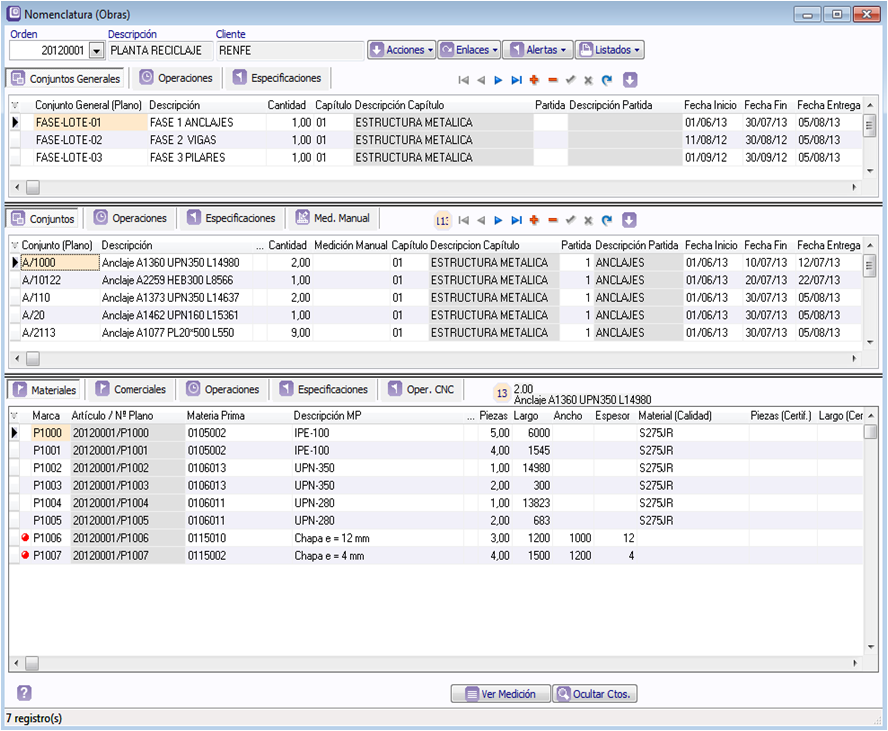Switch to the Med. Manual tab
Image resolution: width=888 pixels, height=731 pixels.
tap(333, 218)
